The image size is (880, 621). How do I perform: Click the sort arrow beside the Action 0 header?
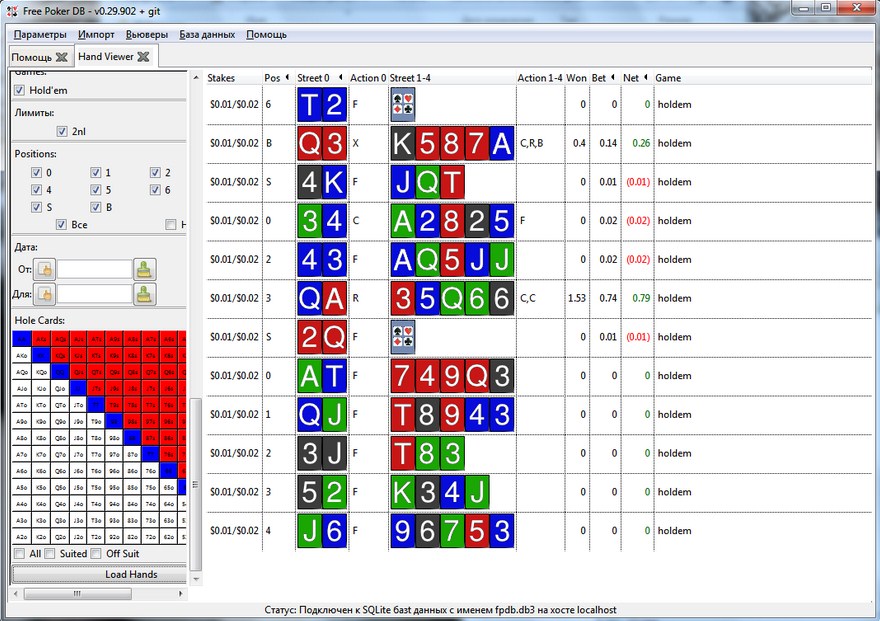pos(340,76)
